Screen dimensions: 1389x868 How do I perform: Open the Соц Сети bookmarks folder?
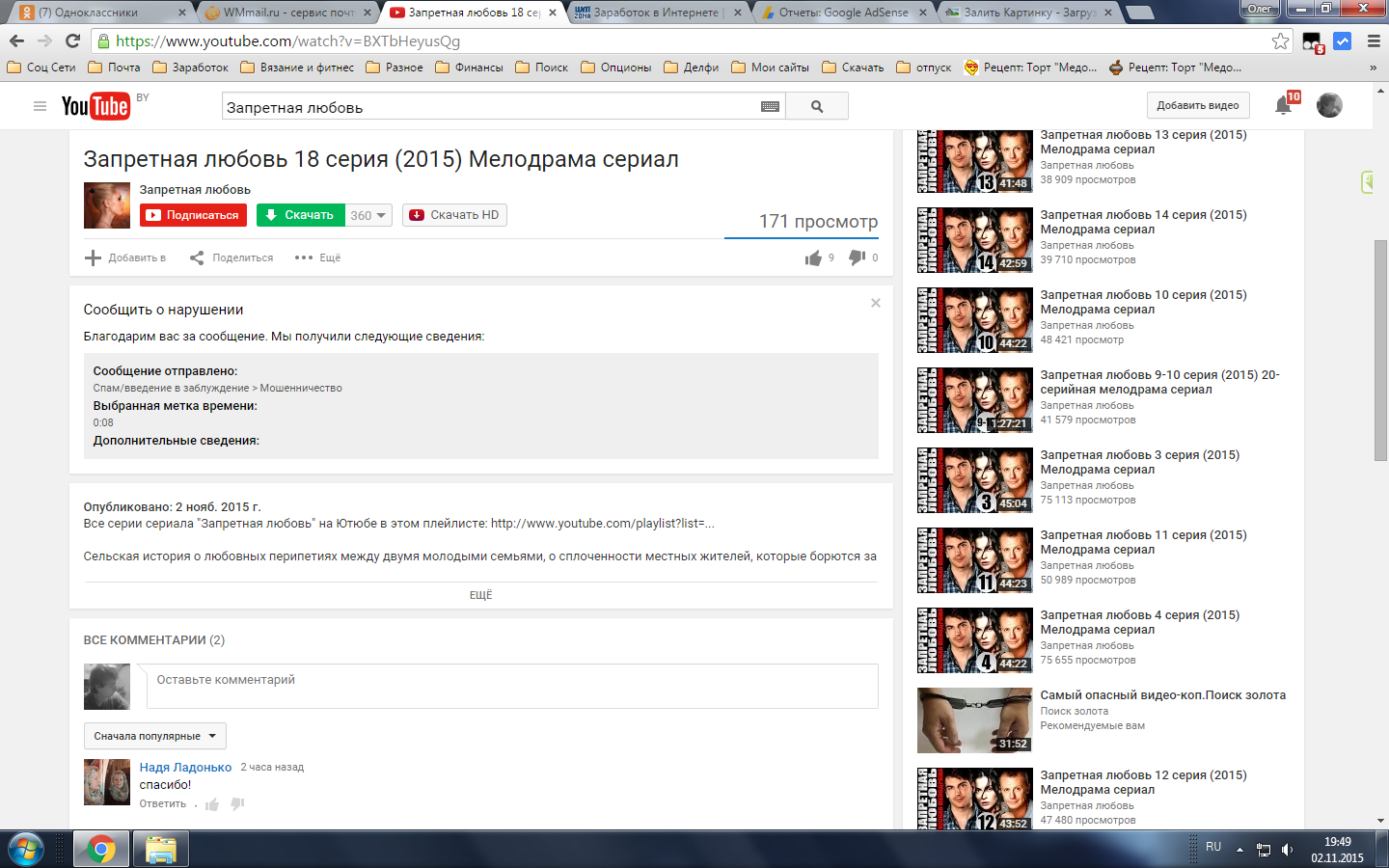tap(41, 68)
